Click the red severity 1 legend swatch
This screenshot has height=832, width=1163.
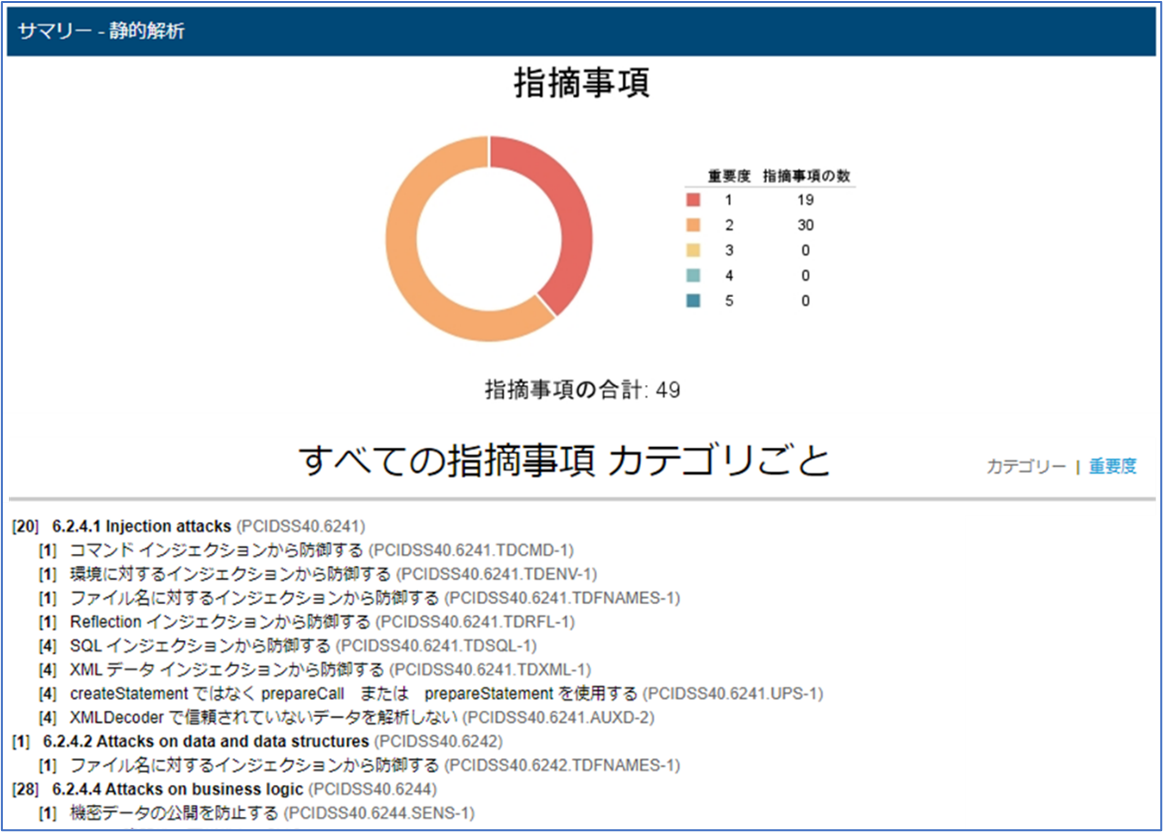point(693,200)
